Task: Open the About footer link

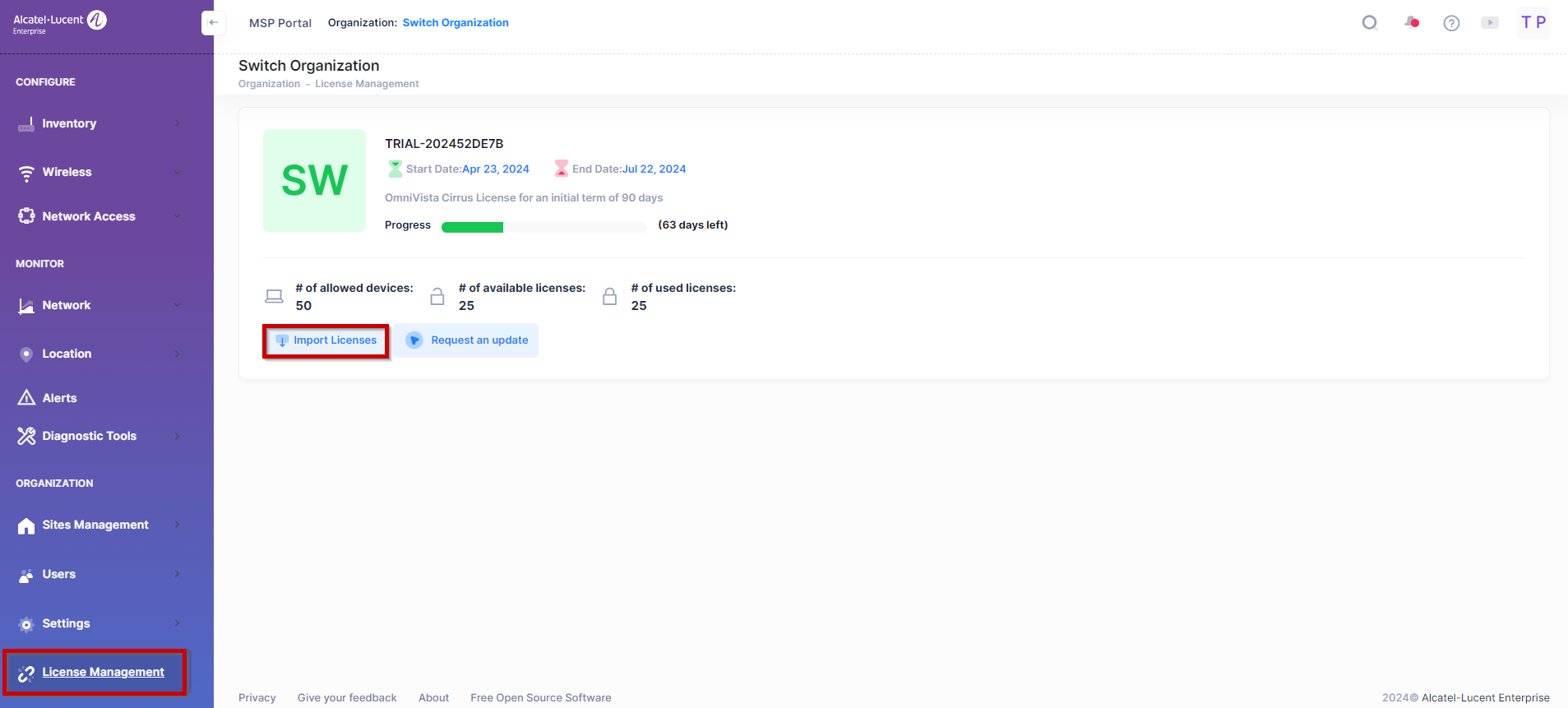Action: [x=433, y=697]
